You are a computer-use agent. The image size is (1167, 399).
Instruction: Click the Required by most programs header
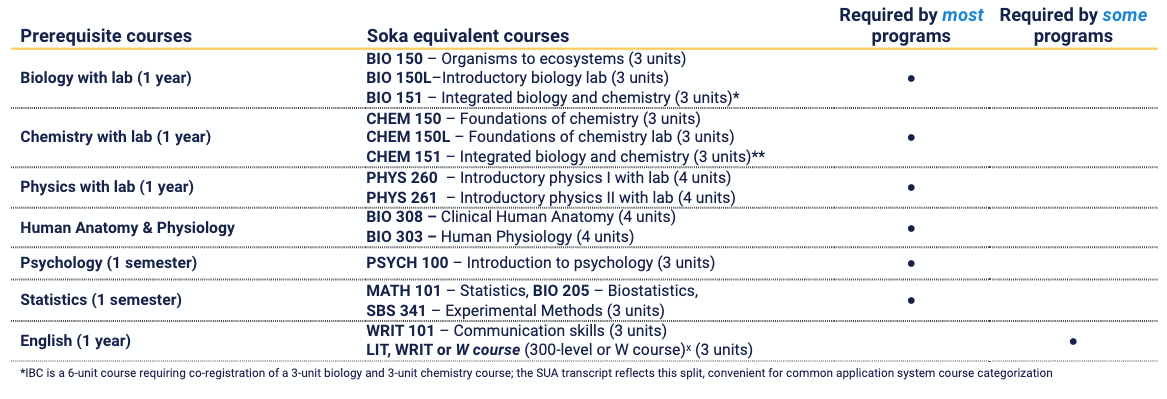(911, 25)
